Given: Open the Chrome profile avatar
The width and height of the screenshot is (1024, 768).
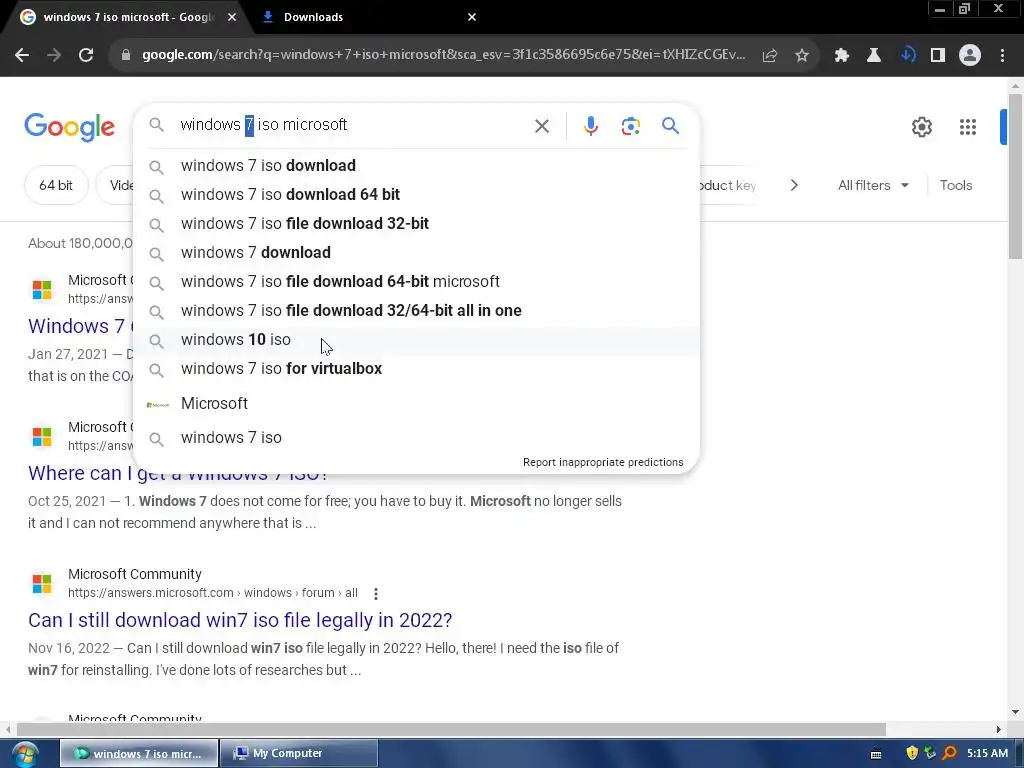Looking at the screenshot, I should tap(970, 56).
